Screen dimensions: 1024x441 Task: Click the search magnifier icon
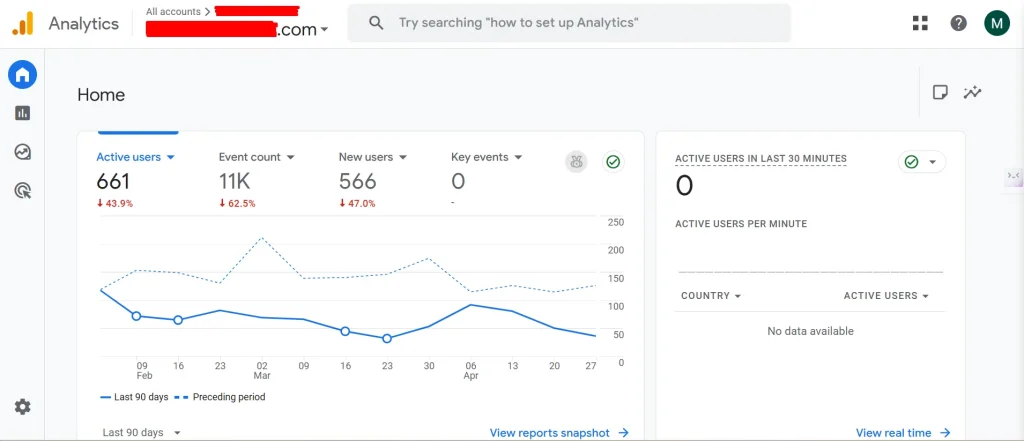tap(376, 23)
